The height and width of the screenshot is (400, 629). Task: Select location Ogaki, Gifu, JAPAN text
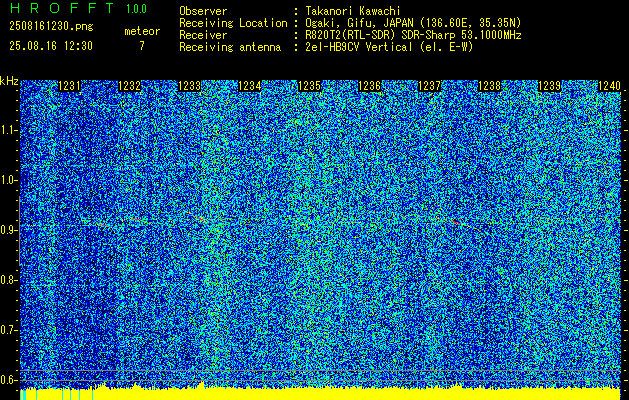pos(413,23)
